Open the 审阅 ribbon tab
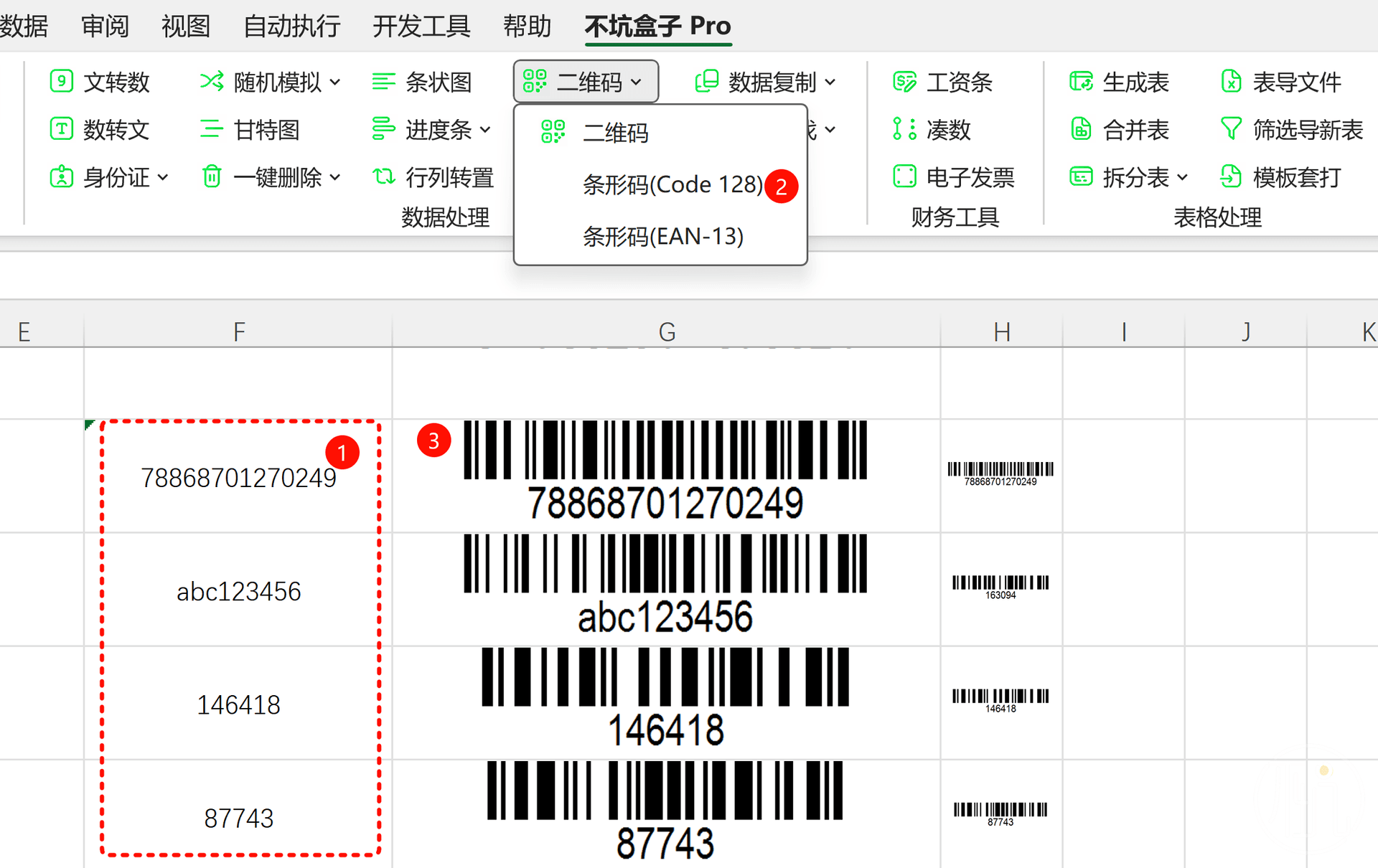This screenshot has width=1378, height=868. (105, 26)
